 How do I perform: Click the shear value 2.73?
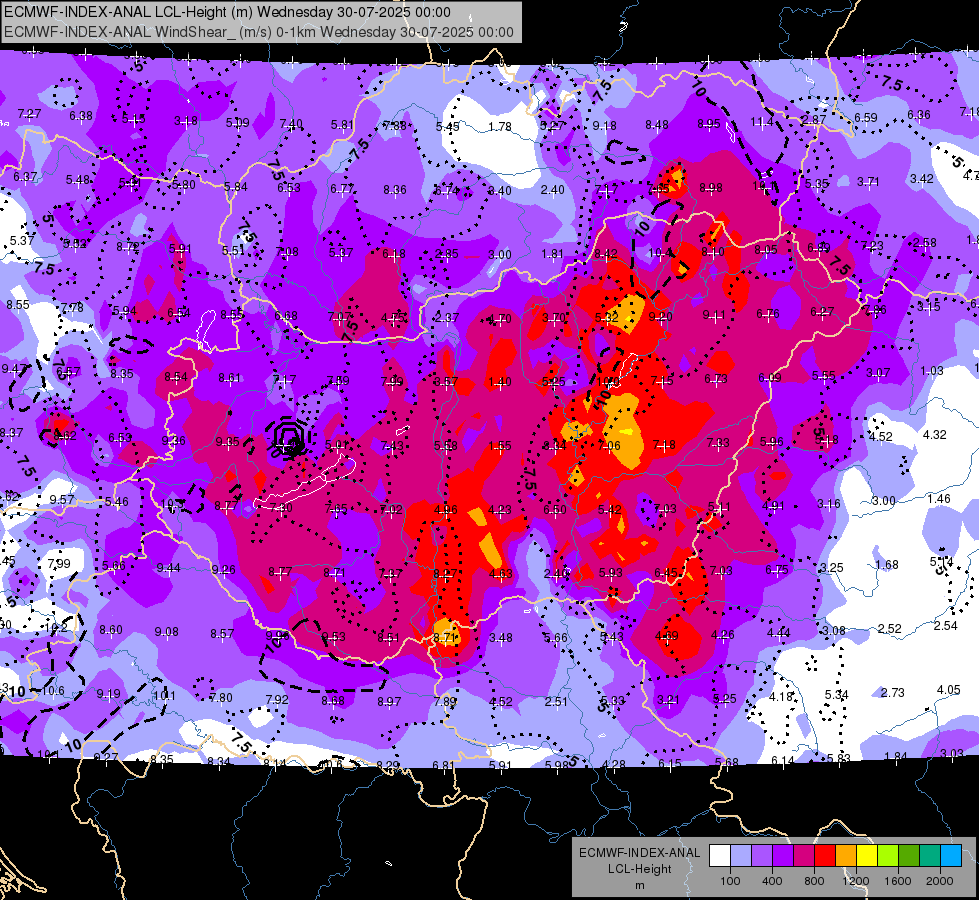(x=893, y=693)
